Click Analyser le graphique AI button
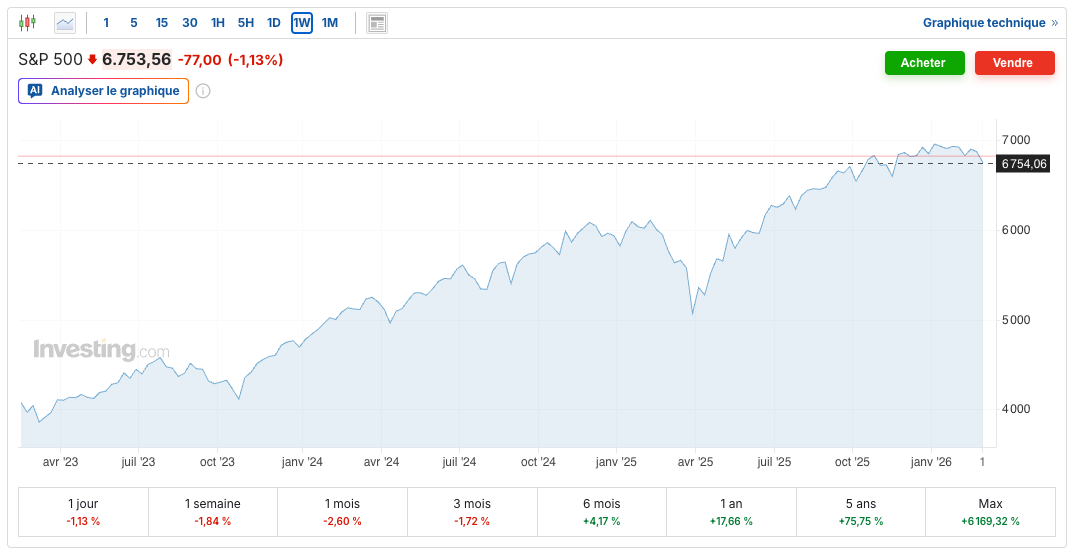The width and height of the screenshot is (1079, 556). (103, 91)
